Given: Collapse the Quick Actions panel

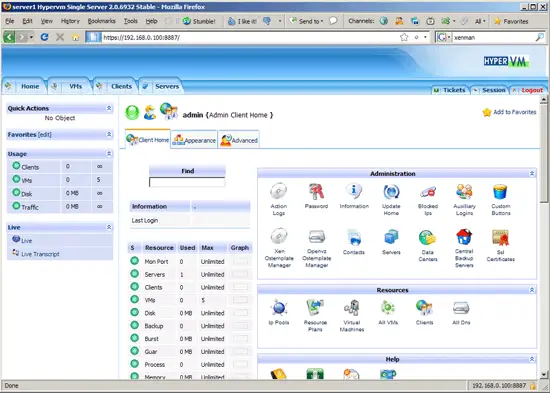Looking at the screenshot, I should coord(109,108).
